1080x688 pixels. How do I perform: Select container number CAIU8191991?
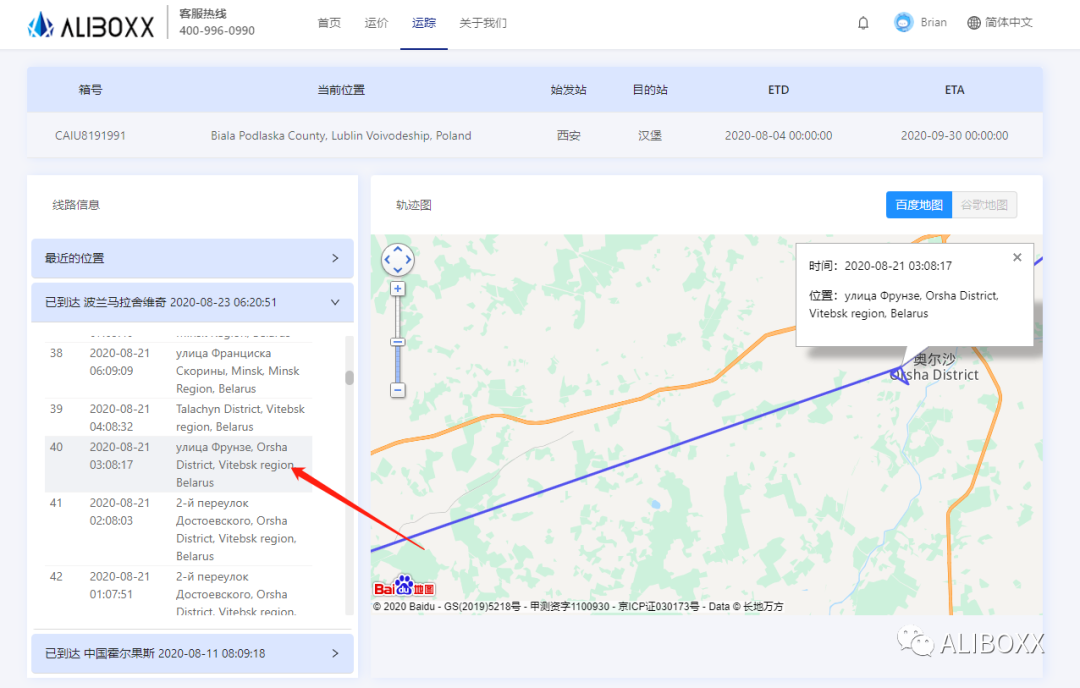point(90,136)
